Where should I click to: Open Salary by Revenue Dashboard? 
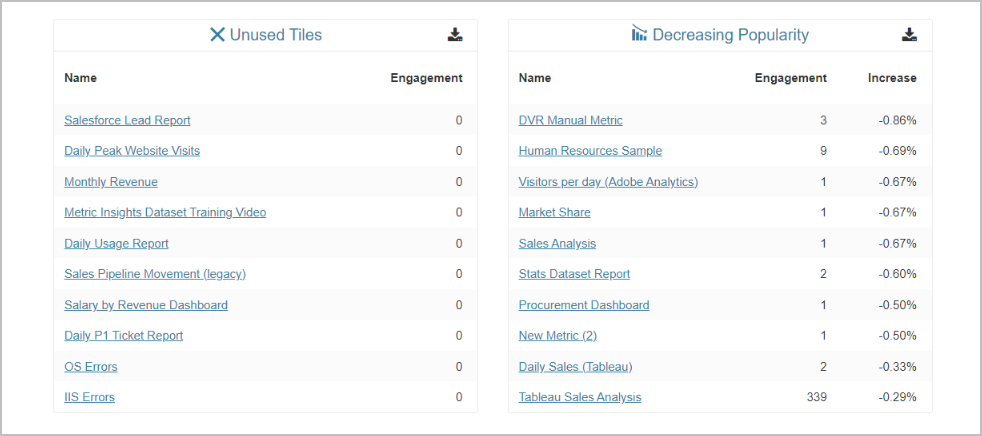click(x=146, y=305)
